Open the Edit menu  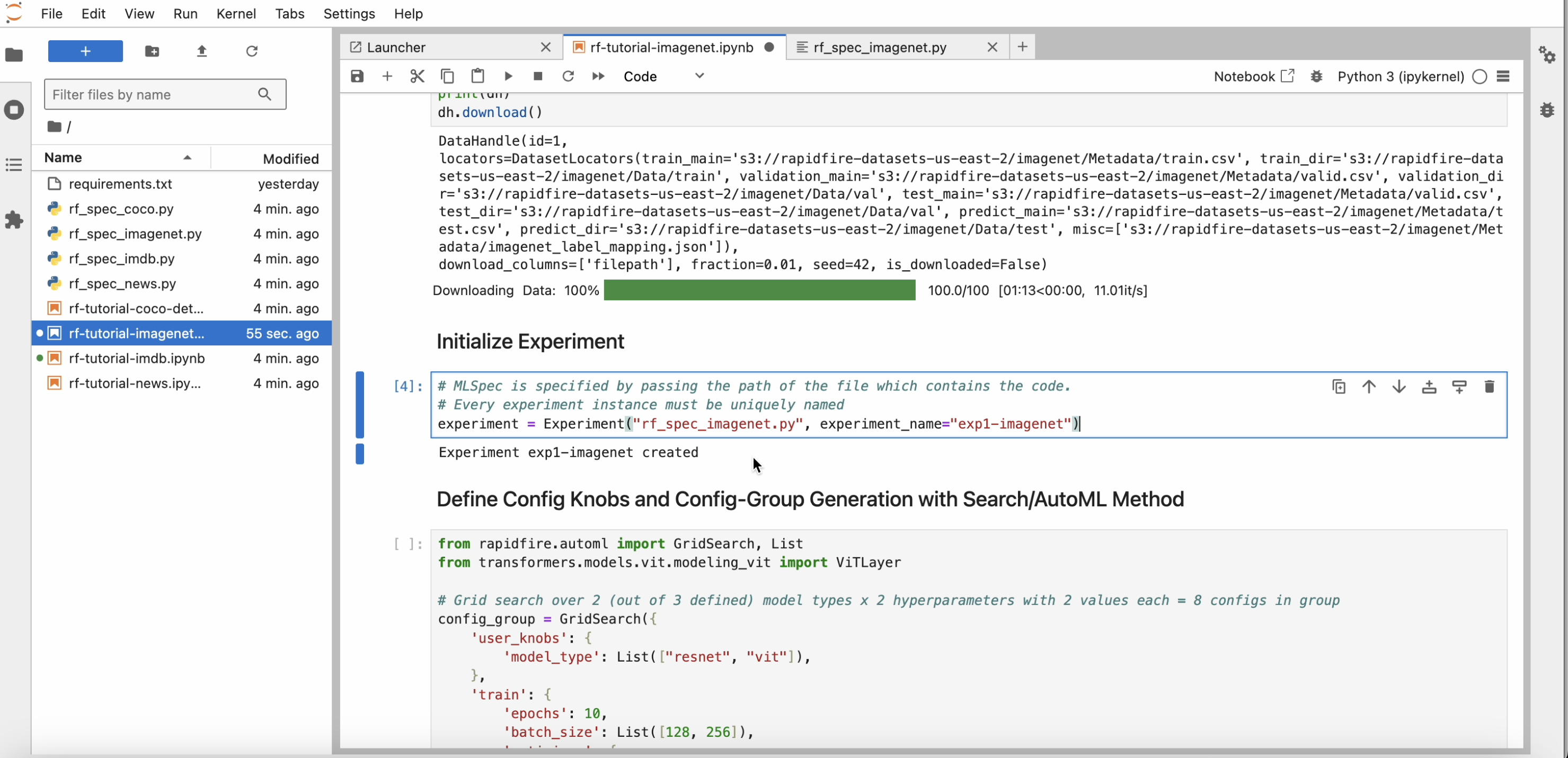click(93, 13)
